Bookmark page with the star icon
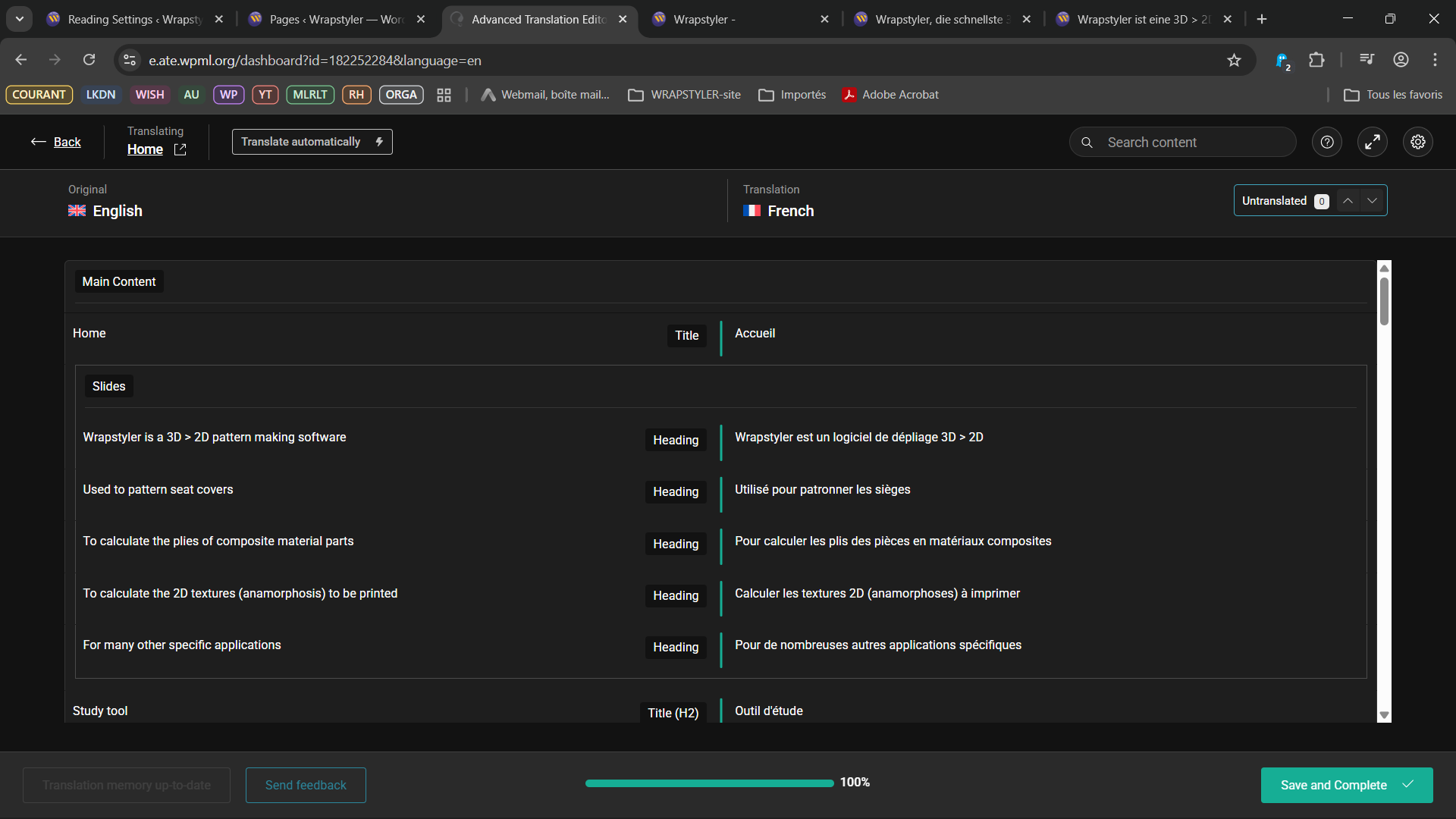This screenshot has height=819, width=1456. click(1234, 61)
